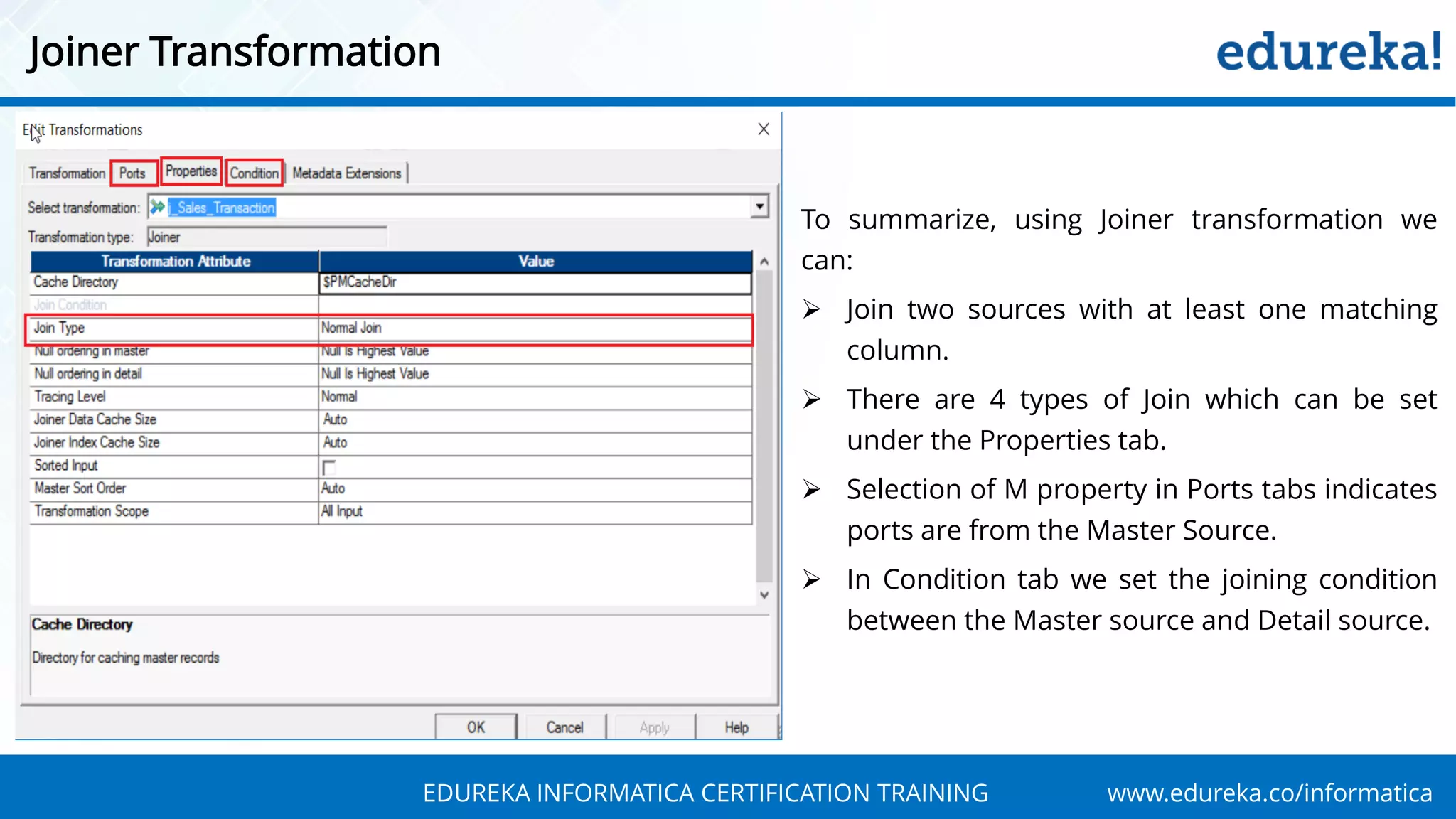Open the Transformation tab
1456x819 pixels.
click(x=67, y=173)
